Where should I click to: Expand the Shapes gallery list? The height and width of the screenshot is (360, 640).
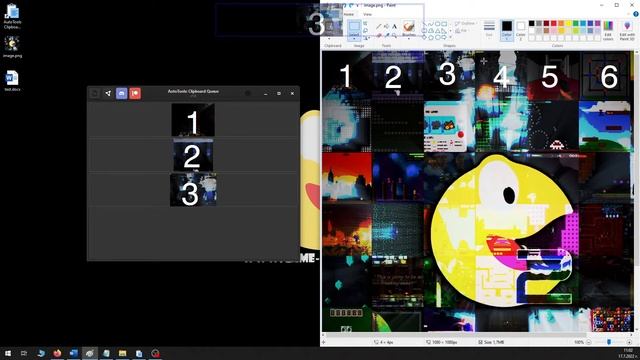tap(451, 38)
